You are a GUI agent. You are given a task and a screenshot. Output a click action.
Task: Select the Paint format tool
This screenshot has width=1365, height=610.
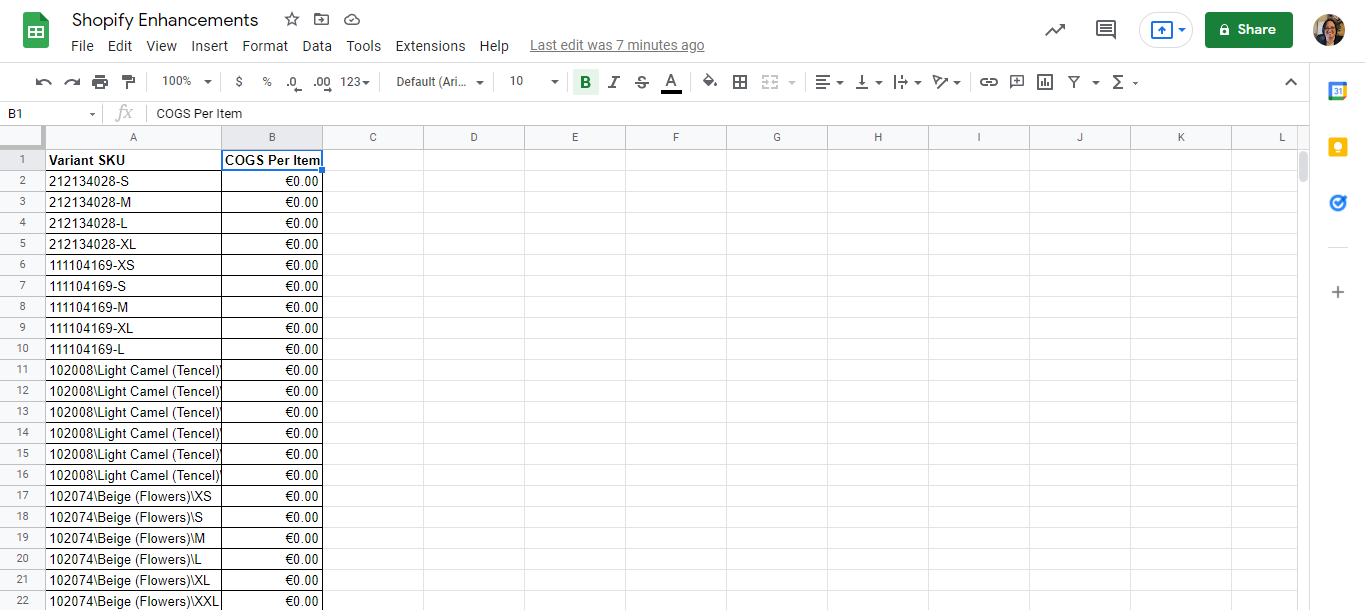128,82
